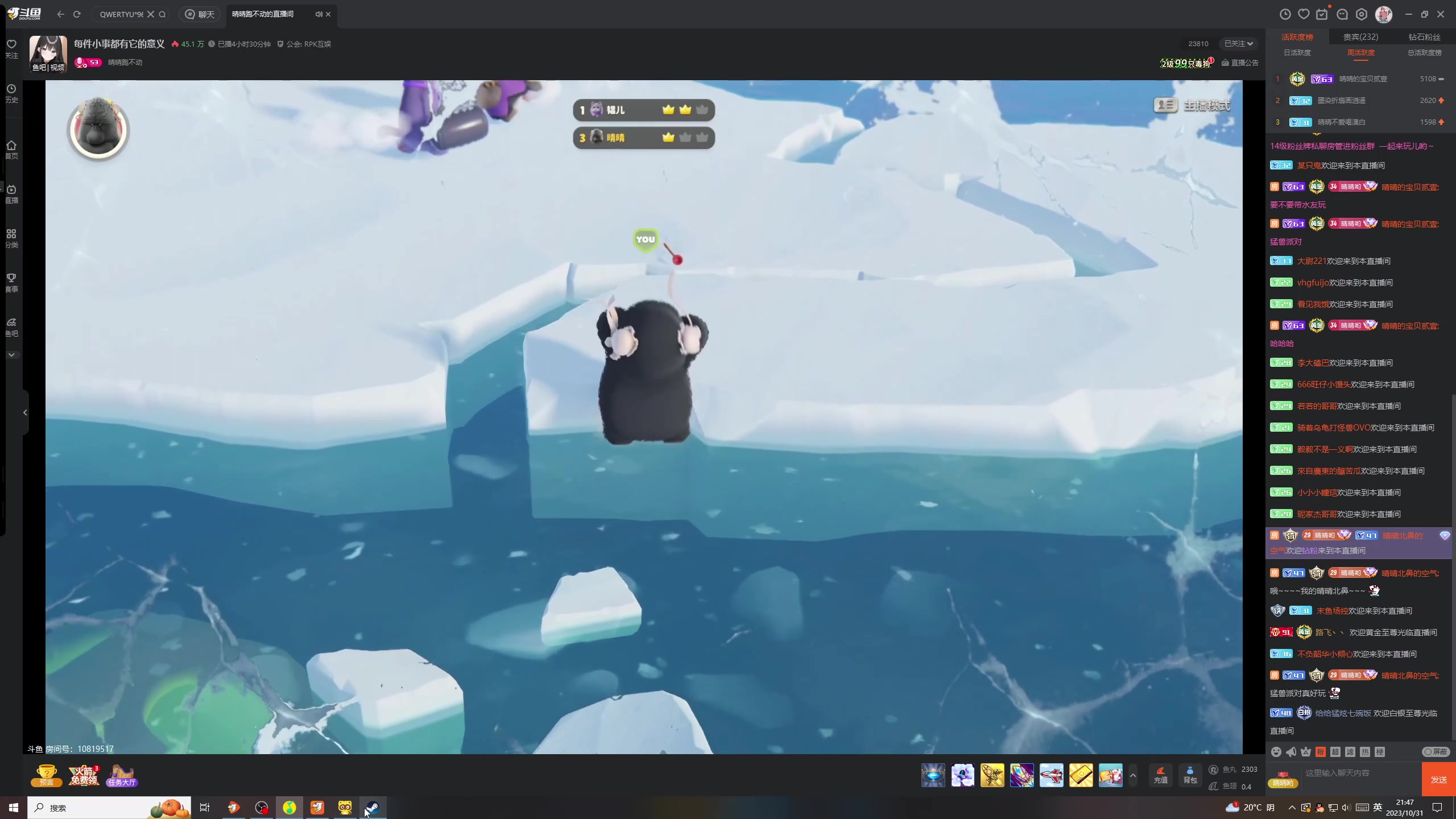Click the 发送 send button
1456x819 pixels.
(1438, 779)
